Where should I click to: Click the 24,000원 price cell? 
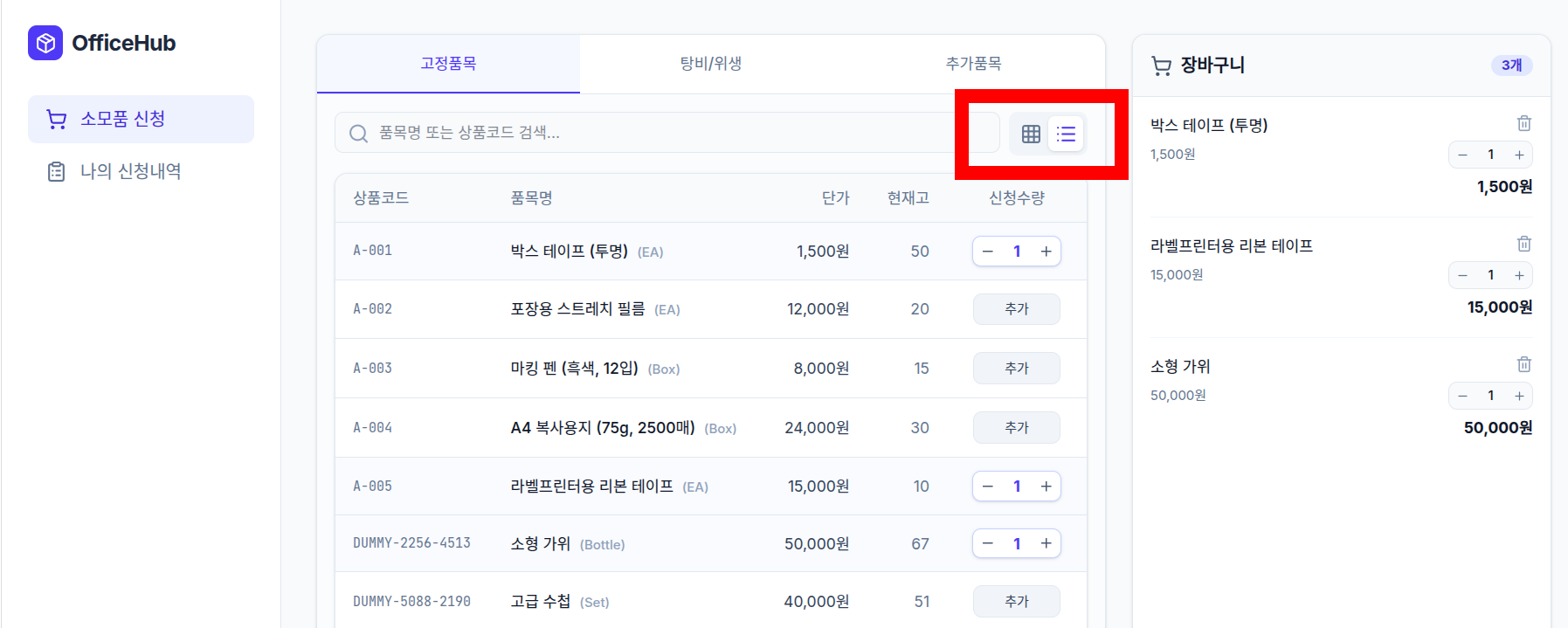(817, 428)
